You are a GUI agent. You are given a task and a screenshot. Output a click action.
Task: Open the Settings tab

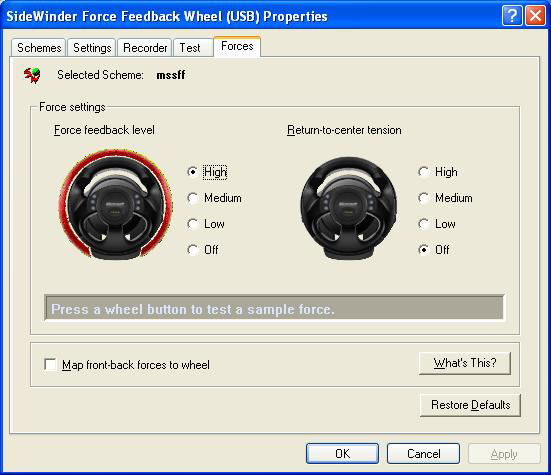[92, 48]
